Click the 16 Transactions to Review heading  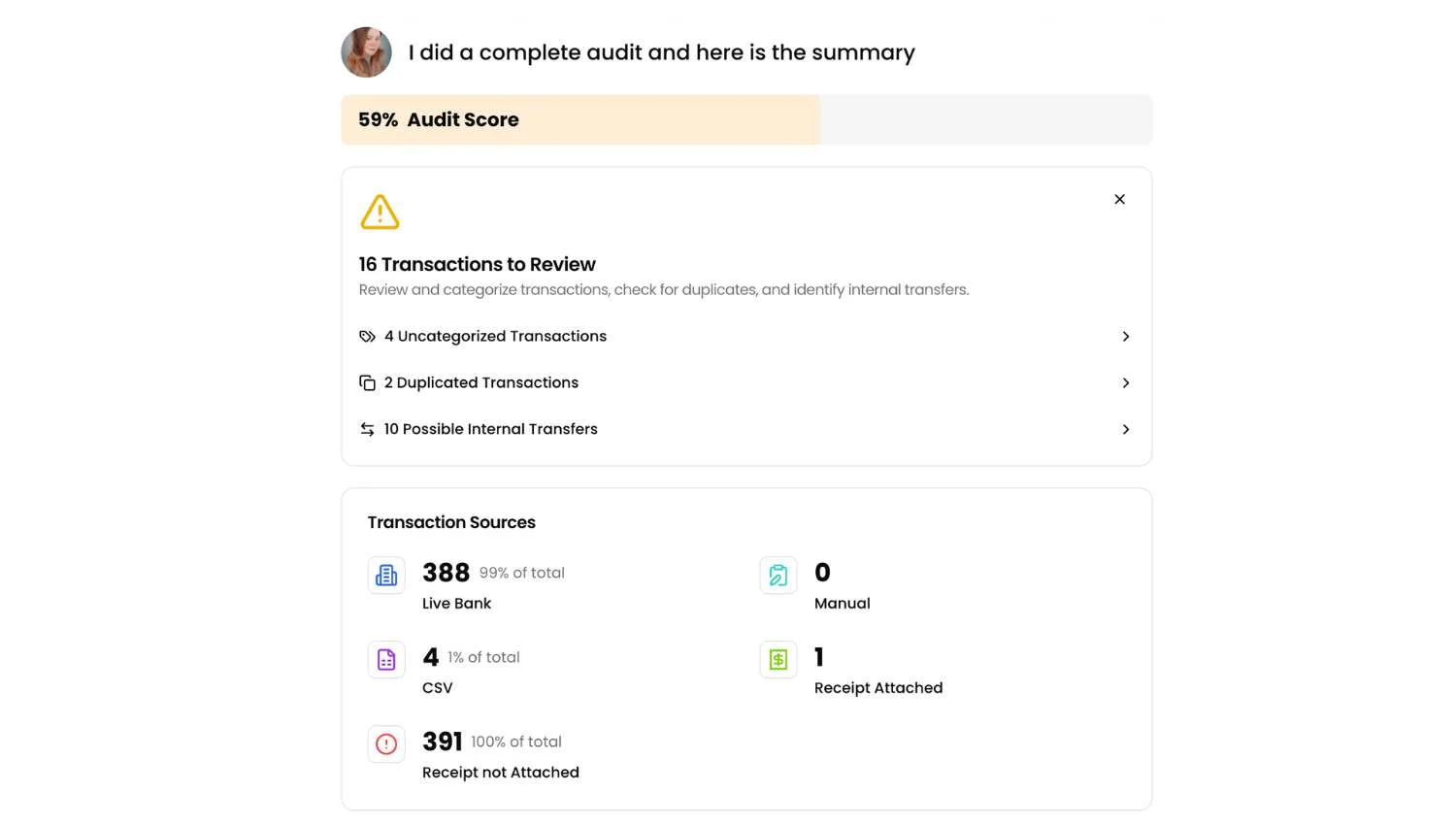[x=477, y=264]
